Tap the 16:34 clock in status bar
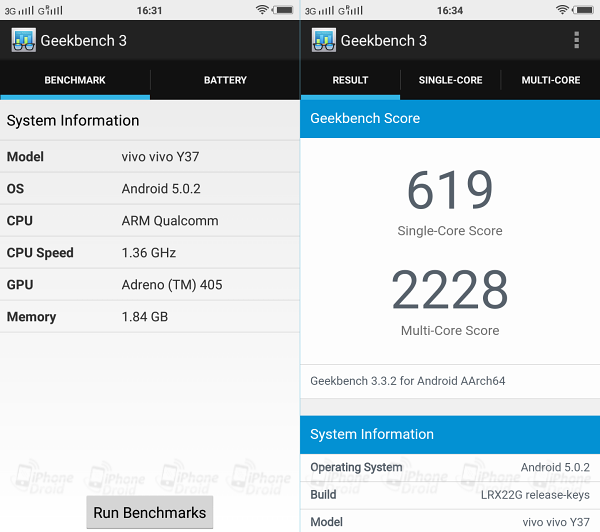Image resolution: width=600 pixels, height=532 pixels. click(x=450, y=10)
